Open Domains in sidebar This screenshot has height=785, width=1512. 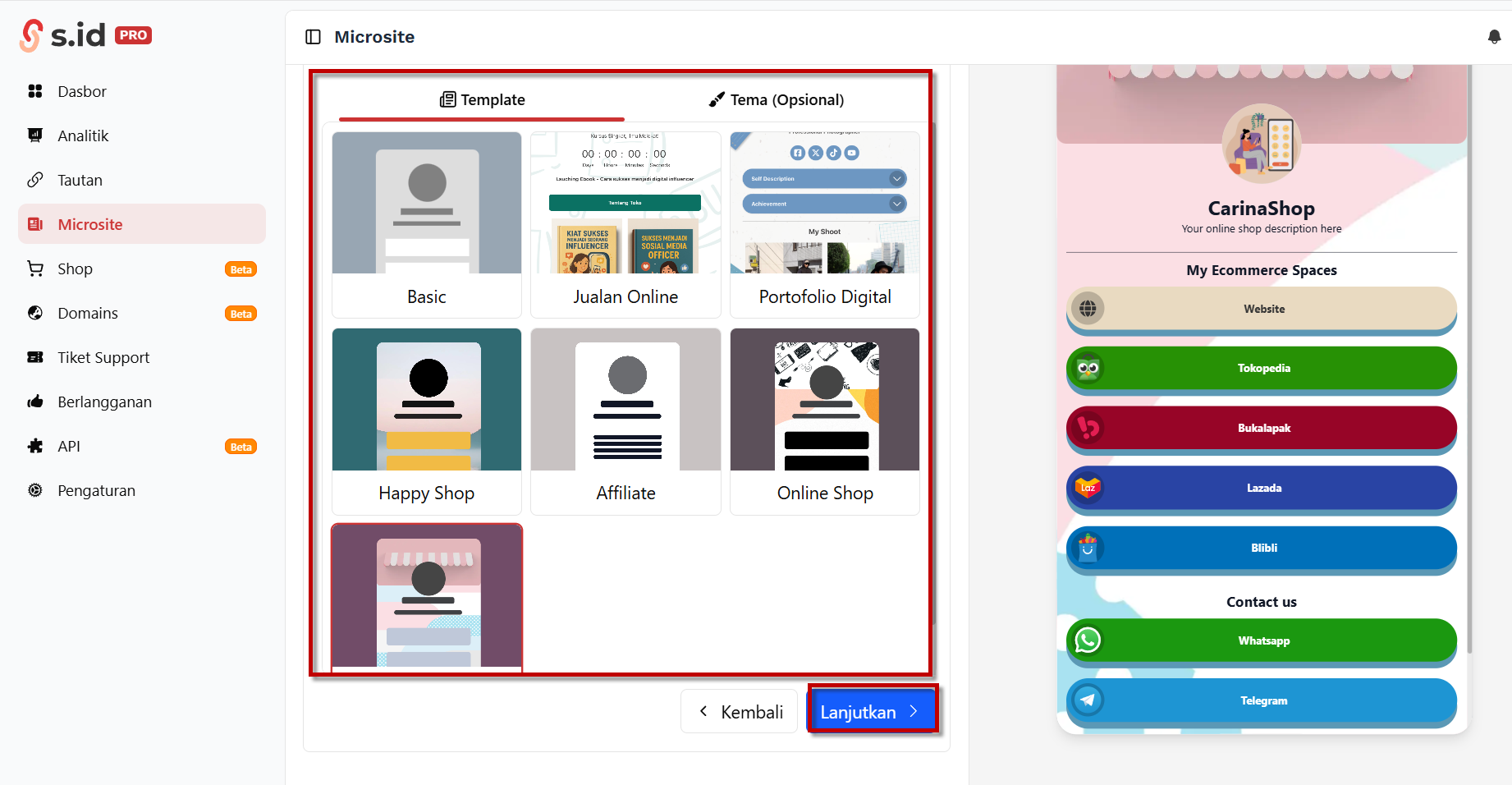coord(88,313)
